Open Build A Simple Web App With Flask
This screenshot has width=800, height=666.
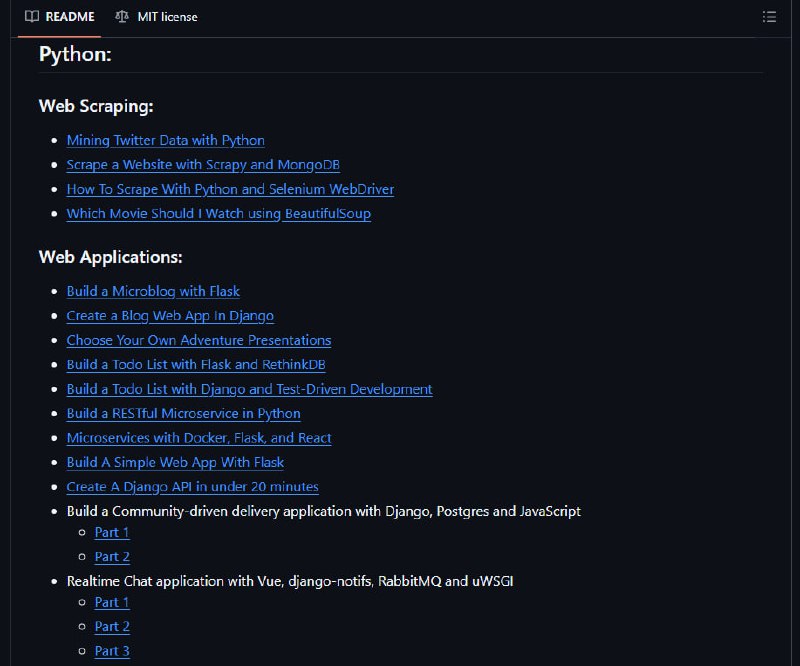click(175, 463)
